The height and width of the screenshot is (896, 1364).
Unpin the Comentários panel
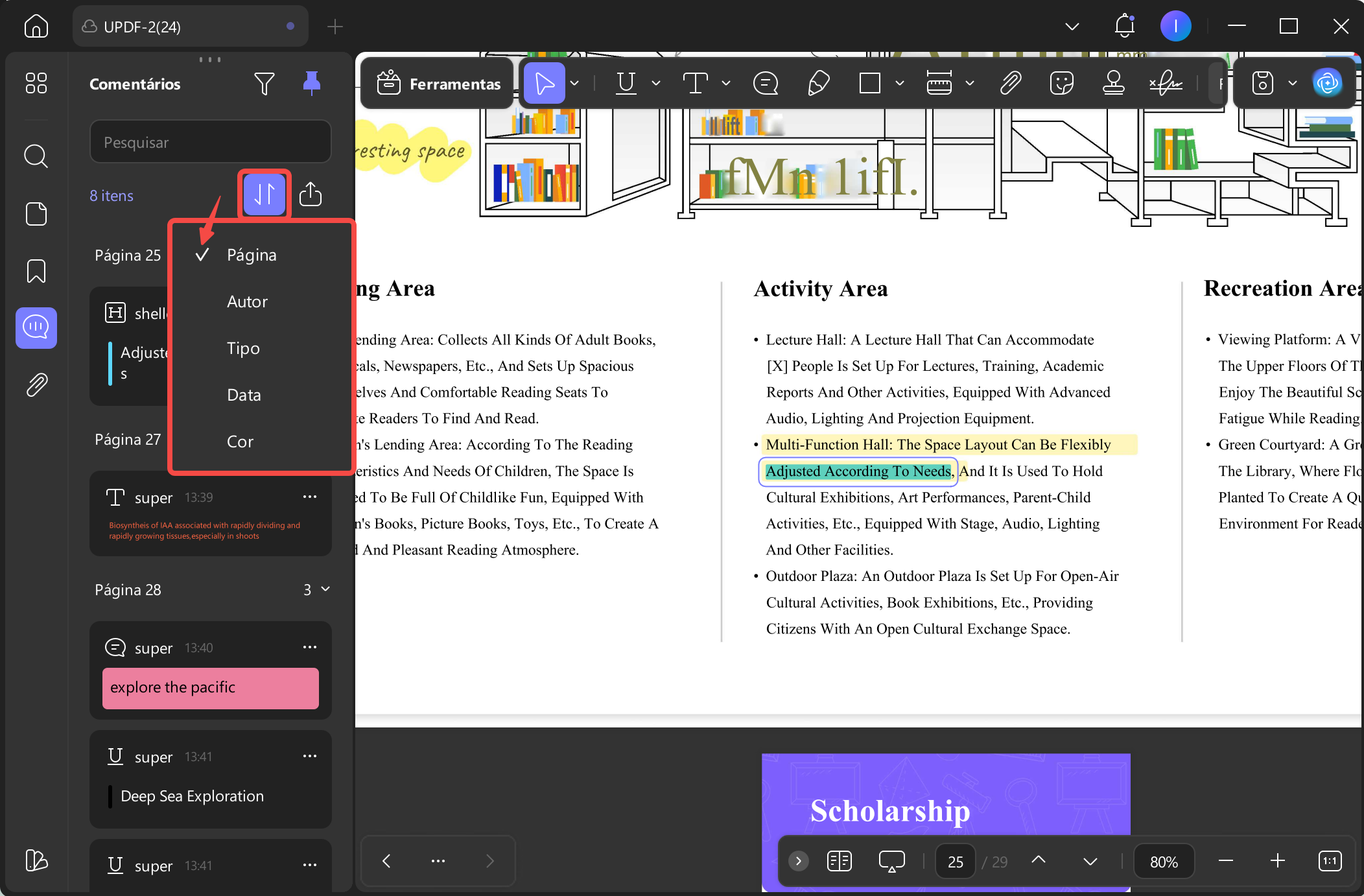pos(312,84)
